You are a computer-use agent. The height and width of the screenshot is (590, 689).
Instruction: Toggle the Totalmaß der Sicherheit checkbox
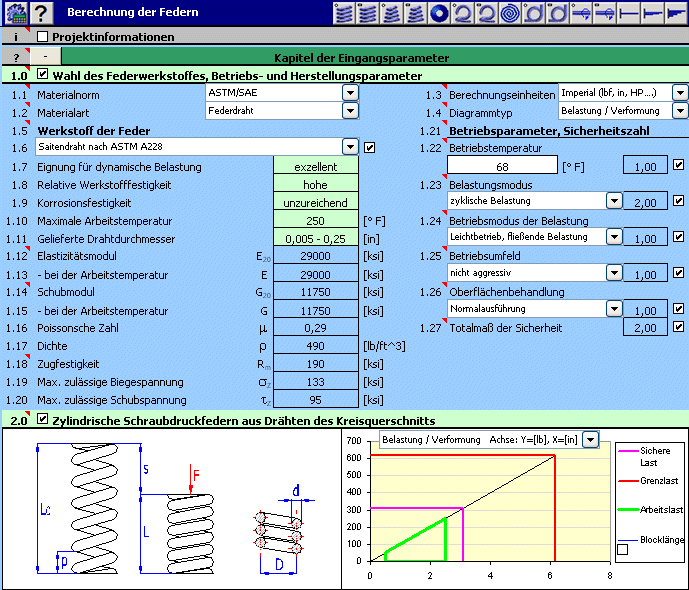pyautogui.click(x=678, y=326)
